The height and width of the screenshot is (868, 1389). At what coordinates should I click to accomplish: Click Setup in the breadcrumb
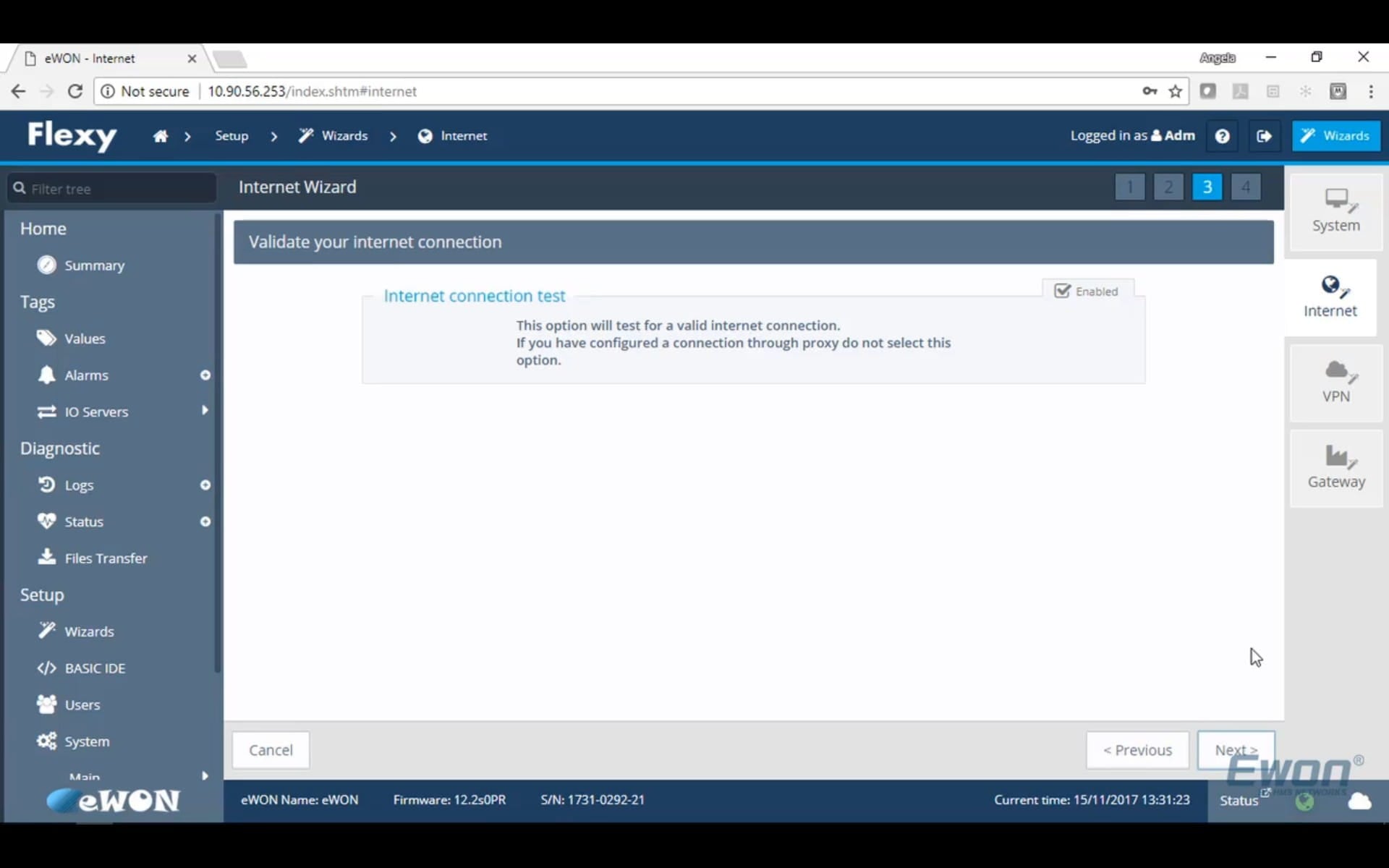click(231, 136)
